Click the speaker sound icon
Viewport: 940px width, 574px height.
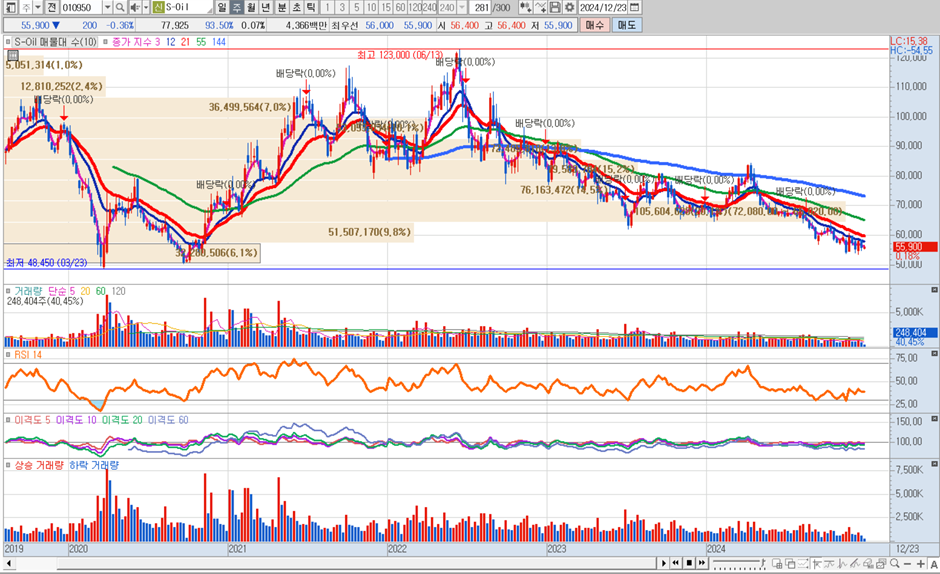coord(134,8)
